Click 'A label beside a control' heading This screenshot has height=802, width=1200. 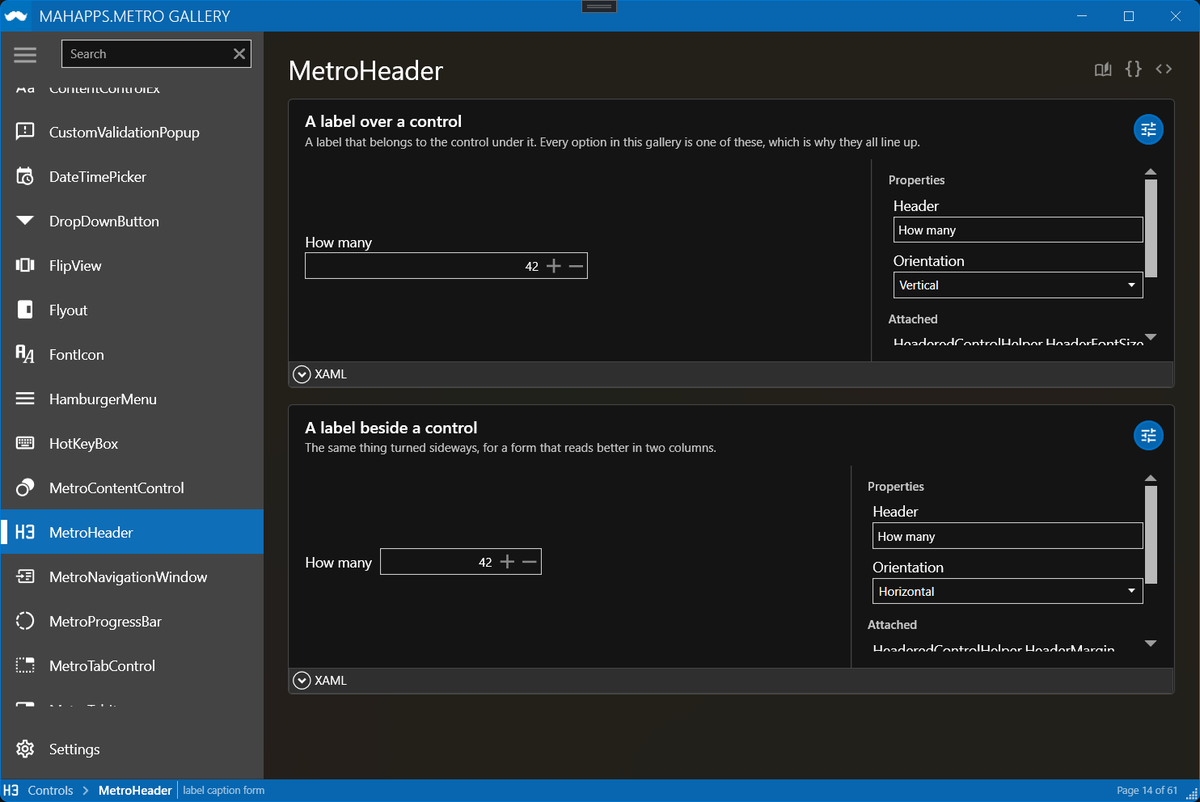pos(391,427)
